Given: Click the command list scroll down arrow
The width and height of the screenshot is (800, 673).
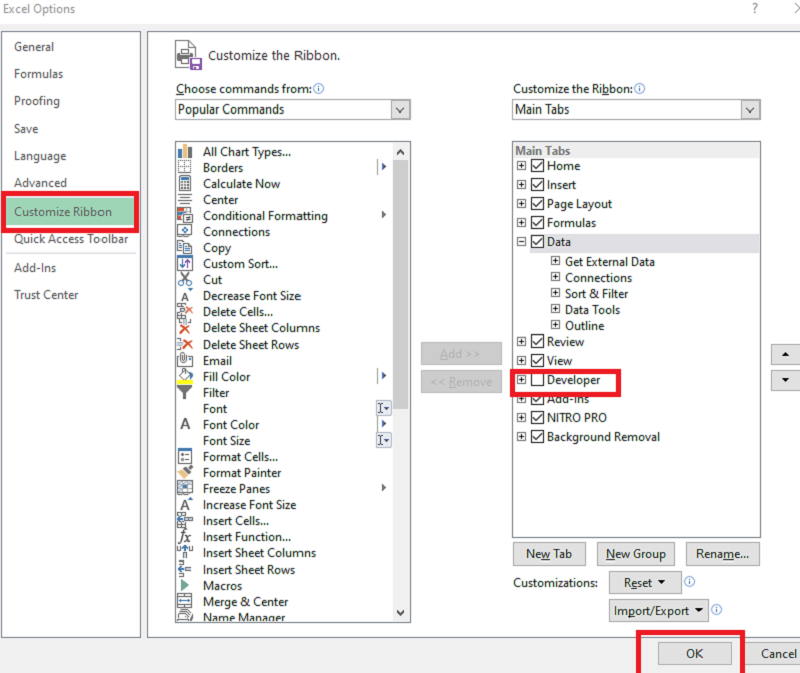Looking at the screenshot, I should 401,613.
